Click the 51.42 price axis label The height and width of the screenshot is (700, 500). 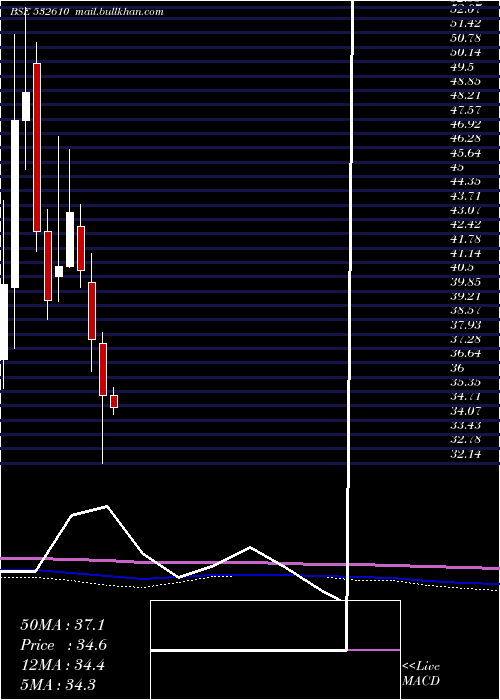tap(466, 24)
